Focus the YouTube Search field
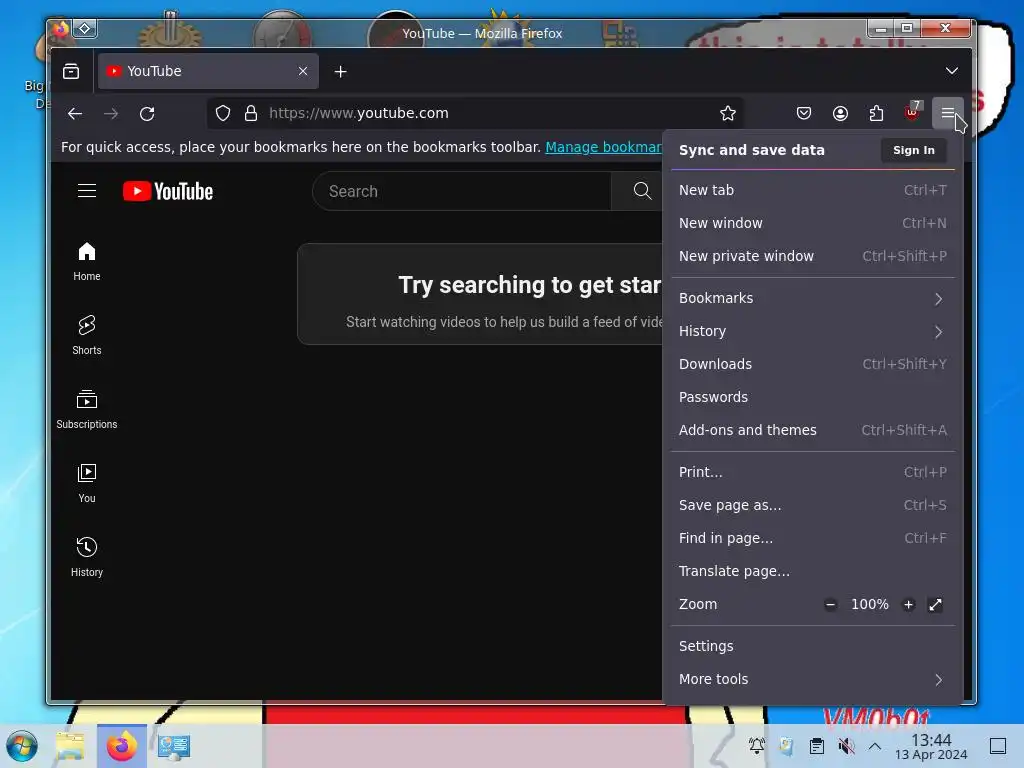The width and height of the screenshot is (1024, 768). 462,191
